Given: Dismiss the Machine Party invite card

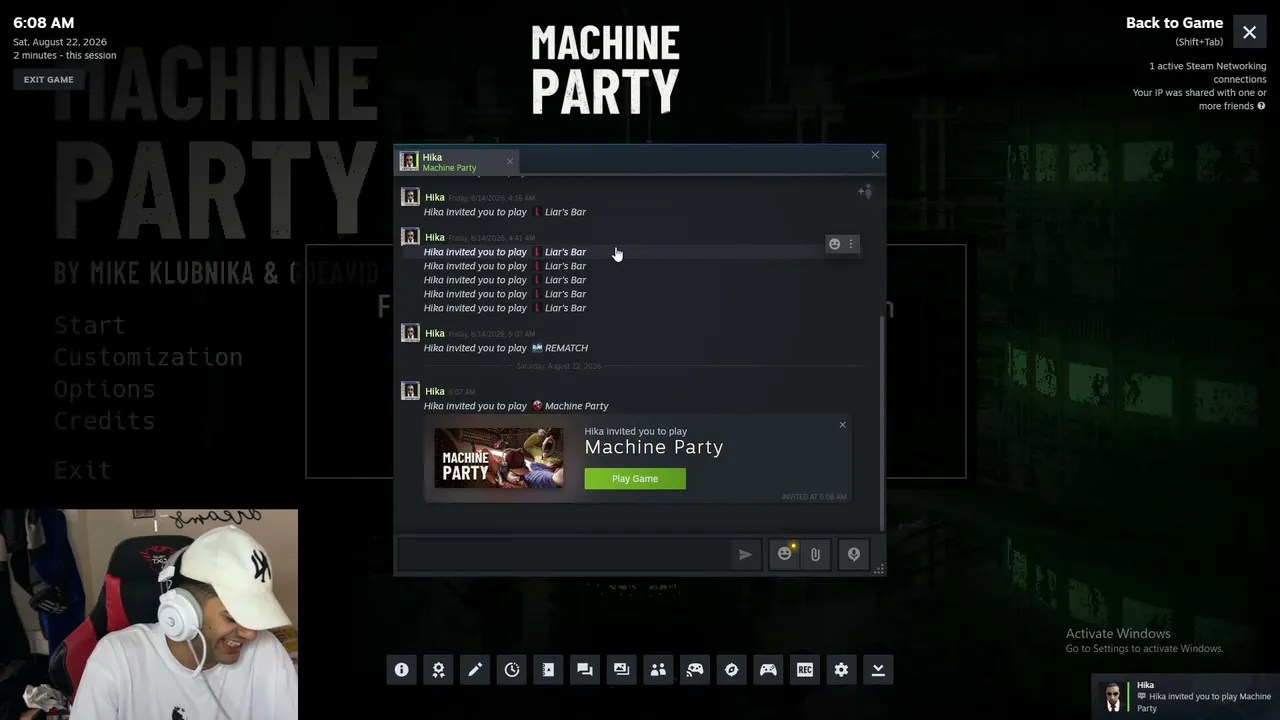Looking at the screenshot, I should [x=842, y=425].
